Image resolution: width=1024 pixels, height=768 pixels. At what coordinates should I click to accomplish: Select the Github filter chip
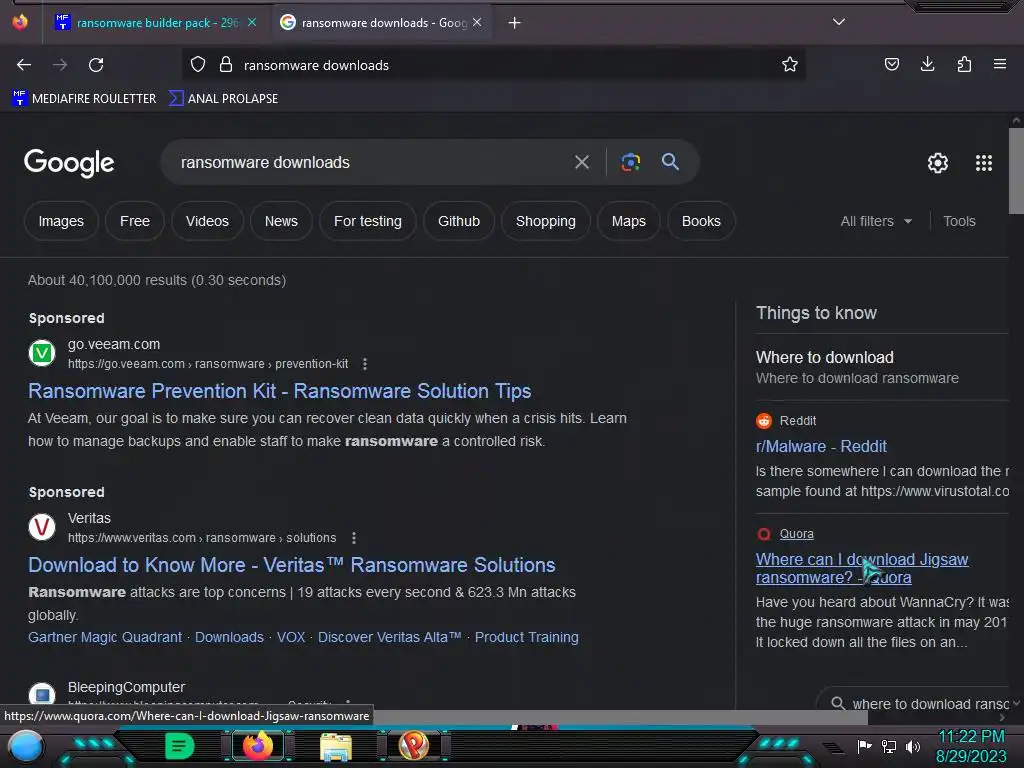coord(458,221)
